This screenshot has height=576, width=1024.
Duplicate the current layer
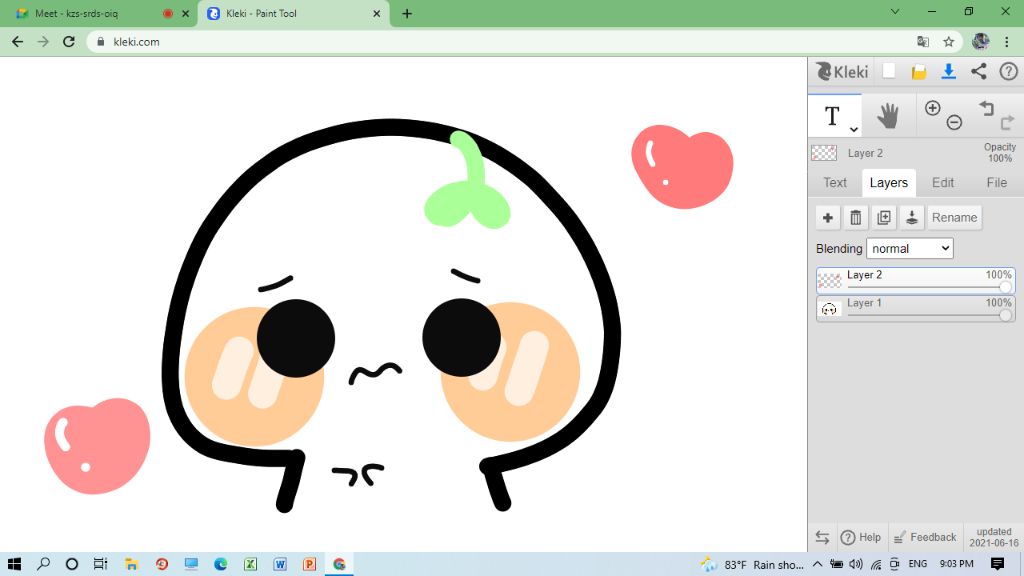tap(884, 217)
